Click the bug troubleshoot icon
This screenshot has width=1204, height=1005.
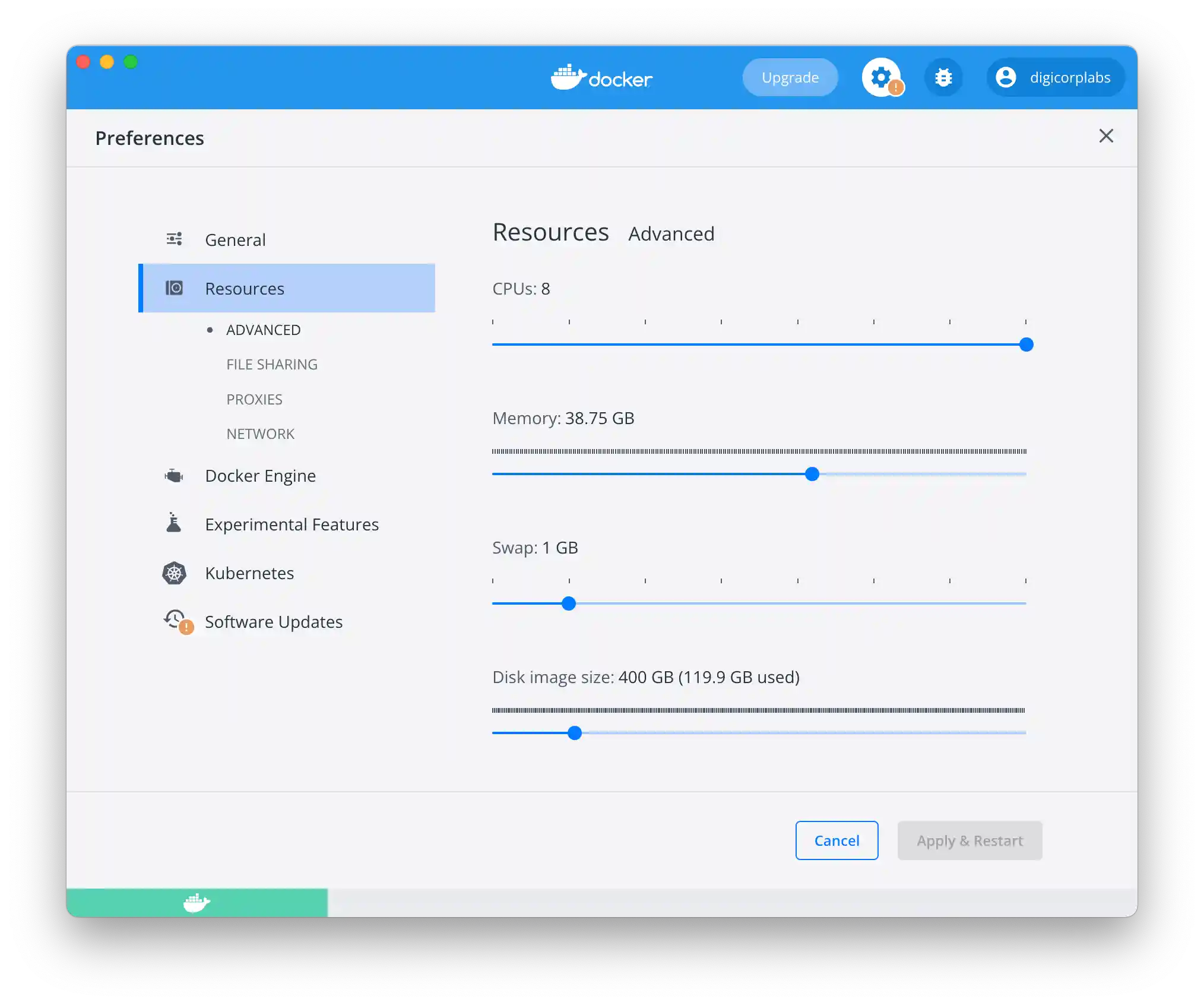coord(943,77)
